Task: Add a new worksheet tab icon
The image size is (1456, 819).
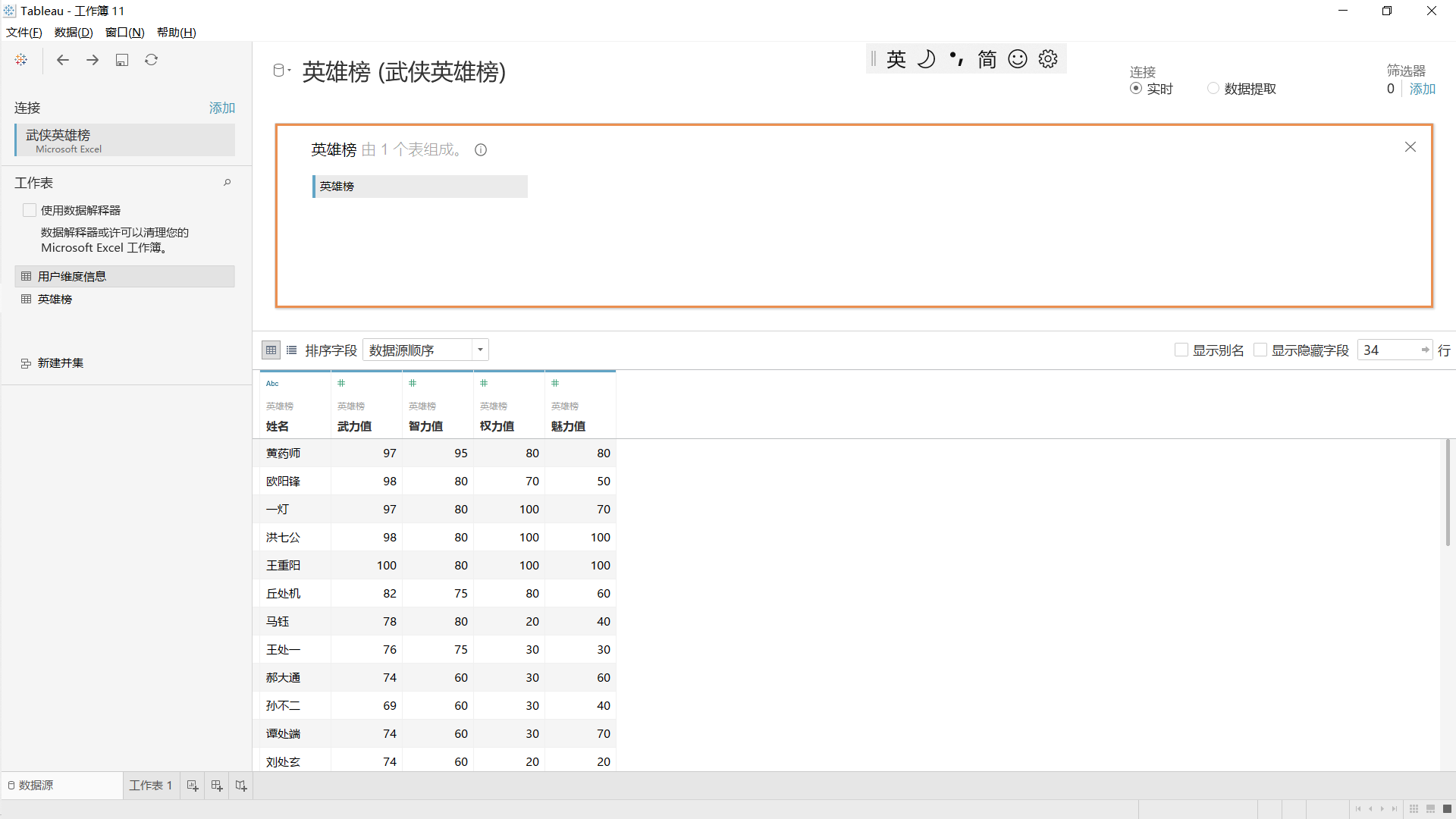Action: pos(193,786)
